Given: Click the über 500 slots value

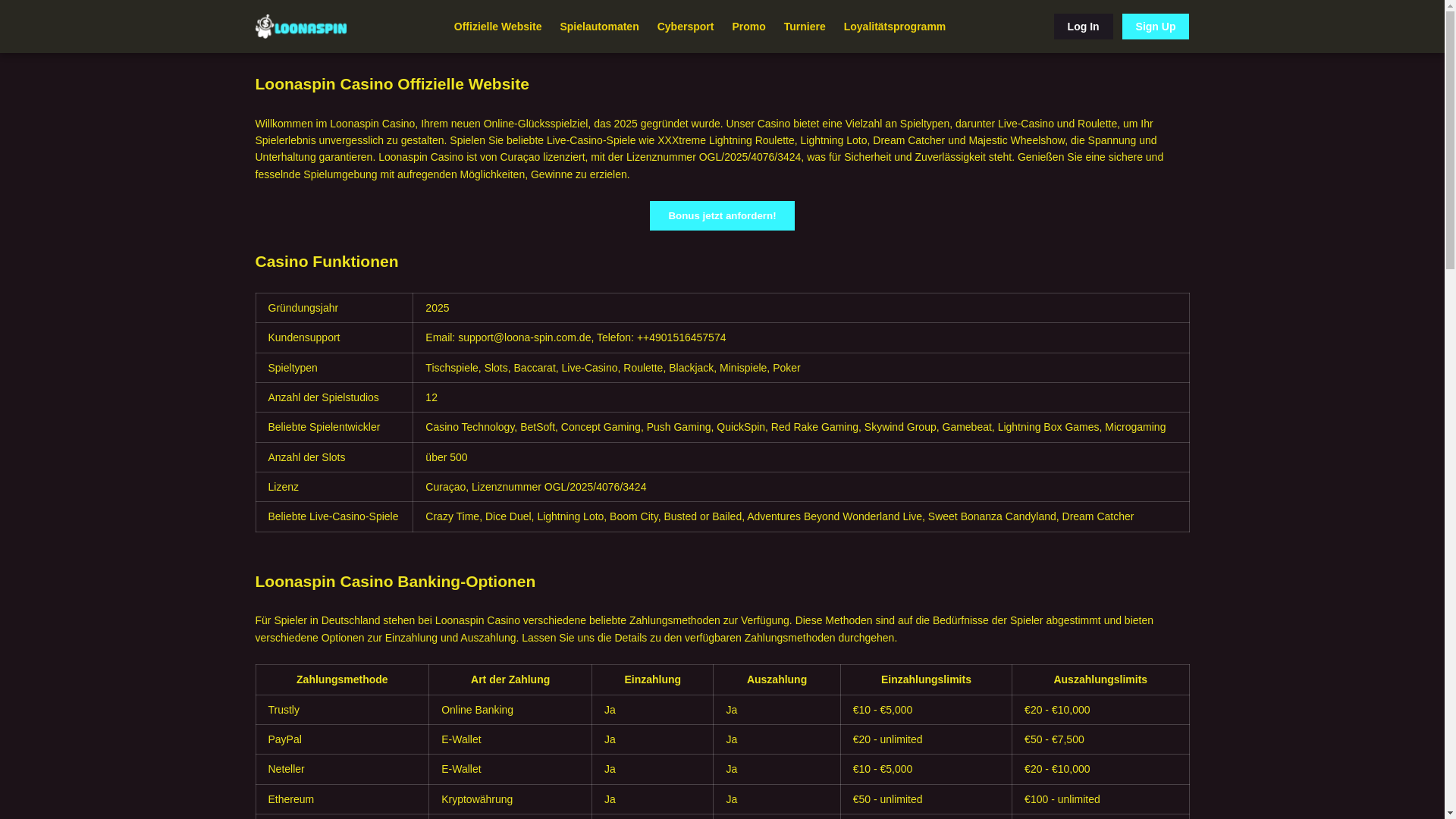Looking at the screenshot, I should pyautogui.click(x=801, y=457).
